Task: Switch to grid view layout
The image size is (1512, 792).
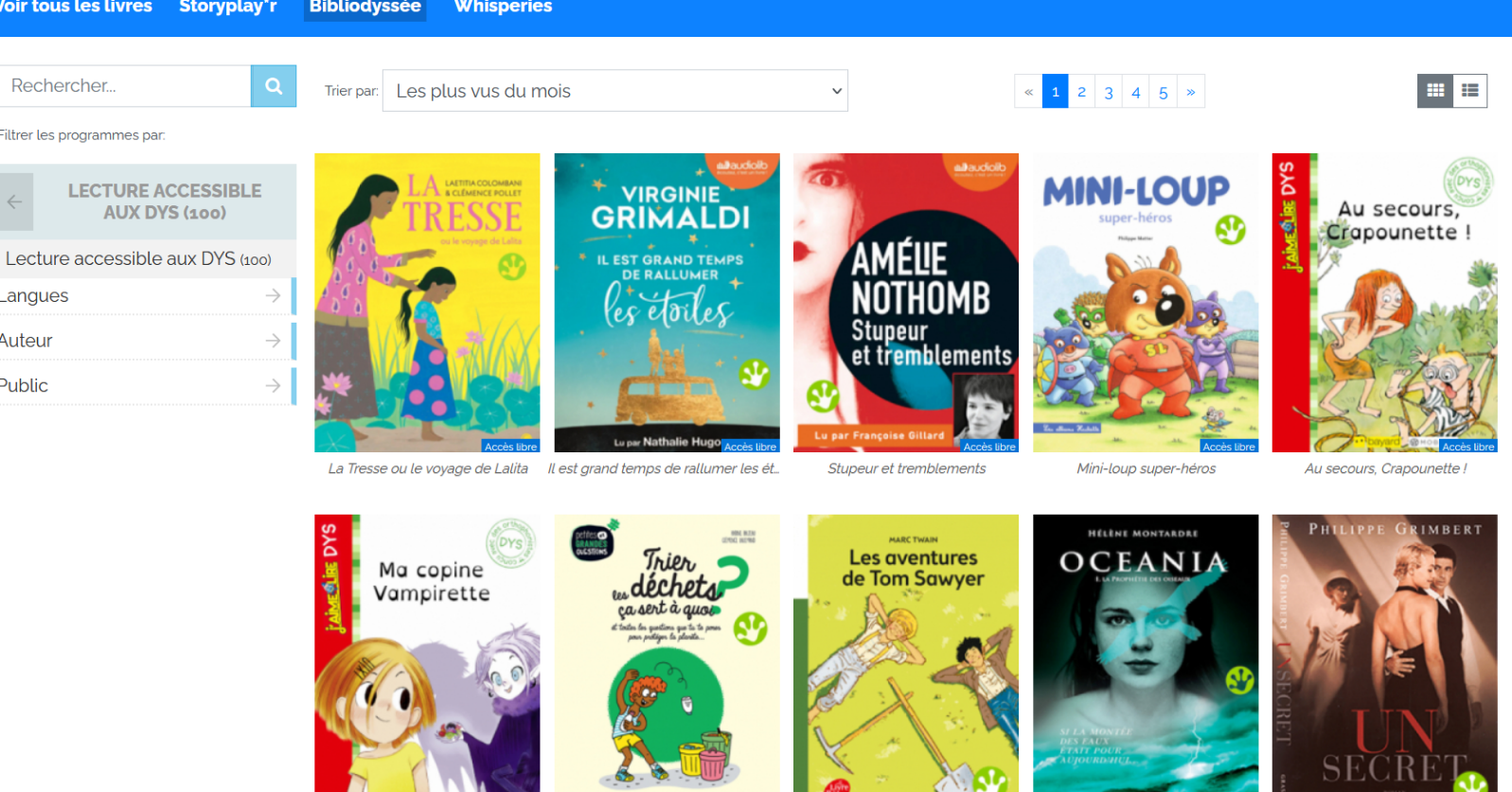Action: click(x=1435, y=91)
